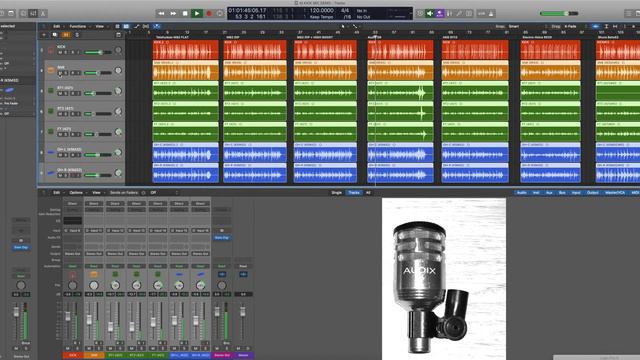Adjust the KICK track volume slider

click(98, 53)
